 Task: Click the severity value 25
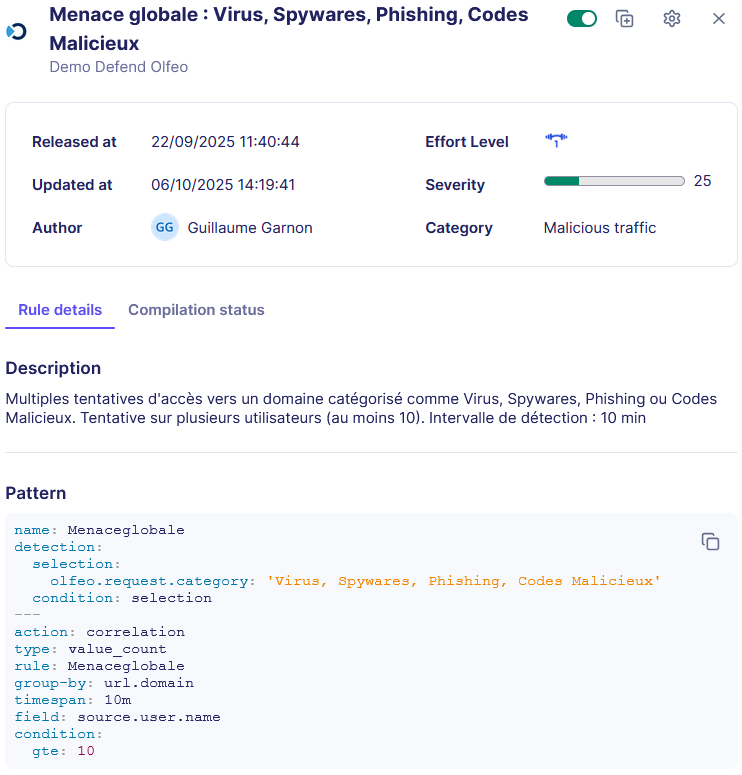pyautogui.click(x=702, y=181)
